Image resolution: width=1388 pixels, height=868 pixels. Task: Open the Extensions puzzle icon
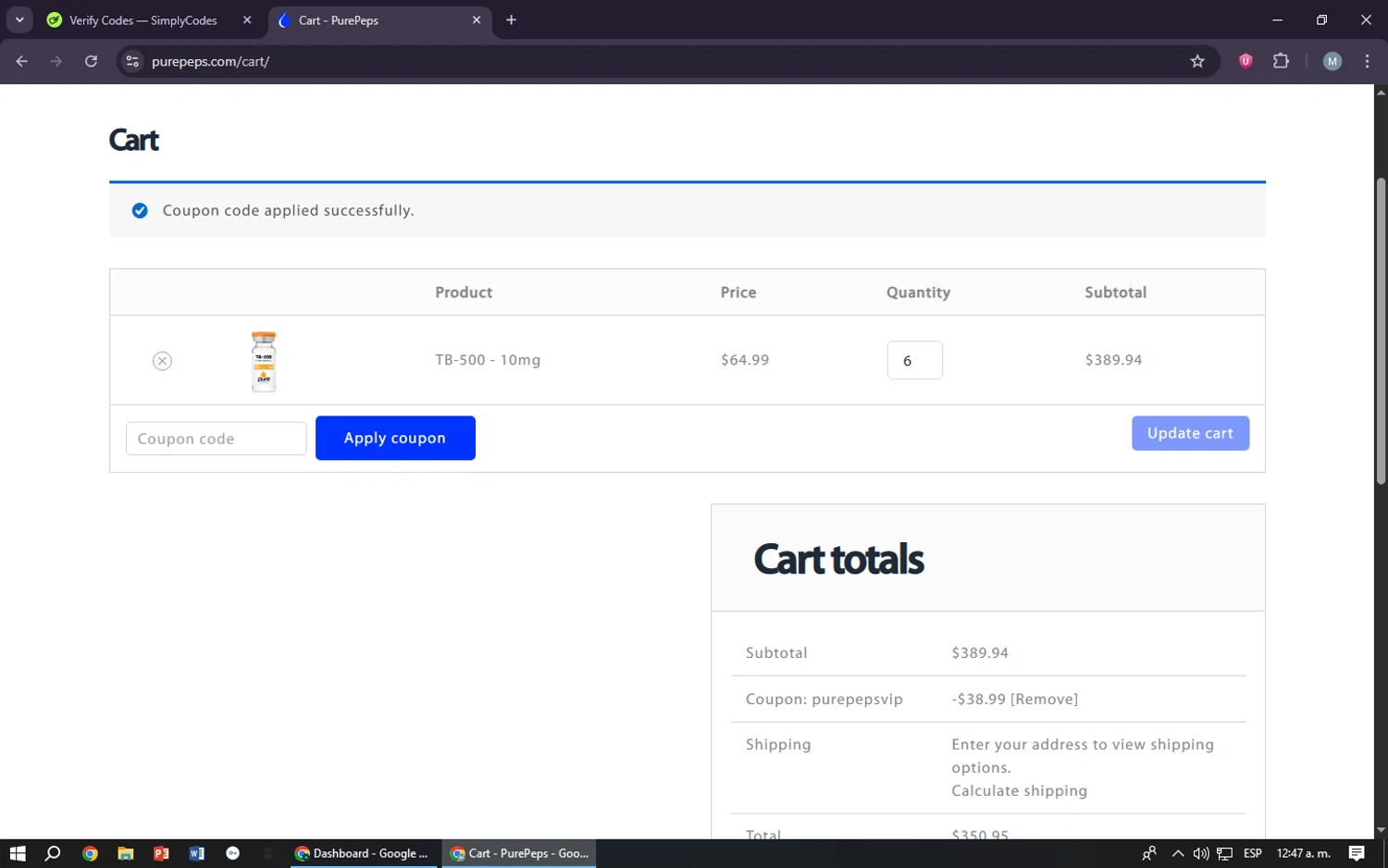1281,61
